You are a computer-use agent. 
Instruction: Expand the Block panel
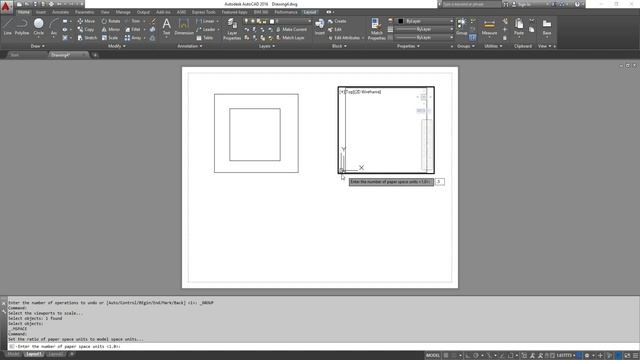click(x=339, y=46)
